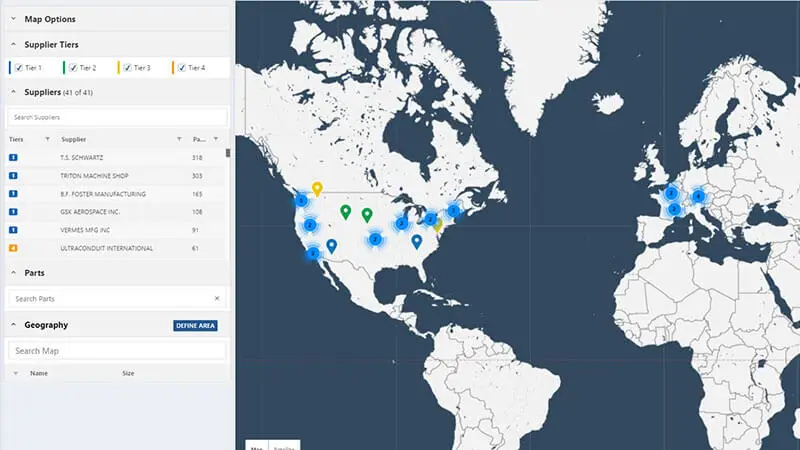The height and width of the screenshot is (450, 800).
Task: Select the TRITON MACHINE SHOP supplier row
Action: pyautogui.click(x=115, y=176)
